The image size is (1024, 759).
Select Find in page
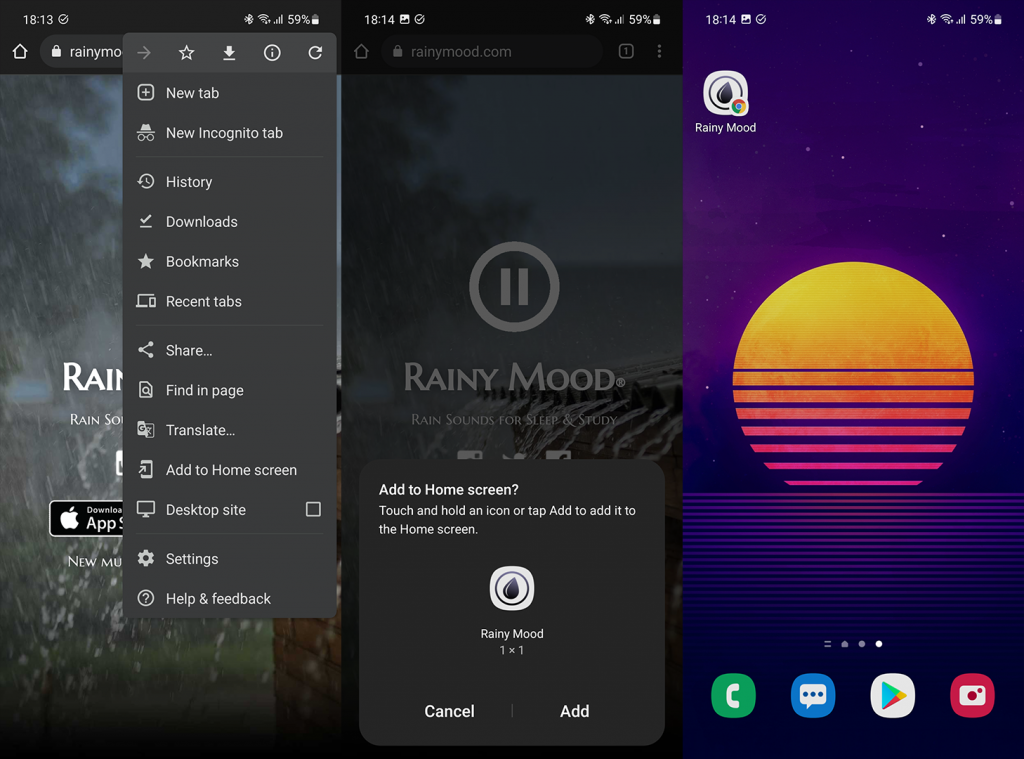pyautogui.click(x=229, y=390)
